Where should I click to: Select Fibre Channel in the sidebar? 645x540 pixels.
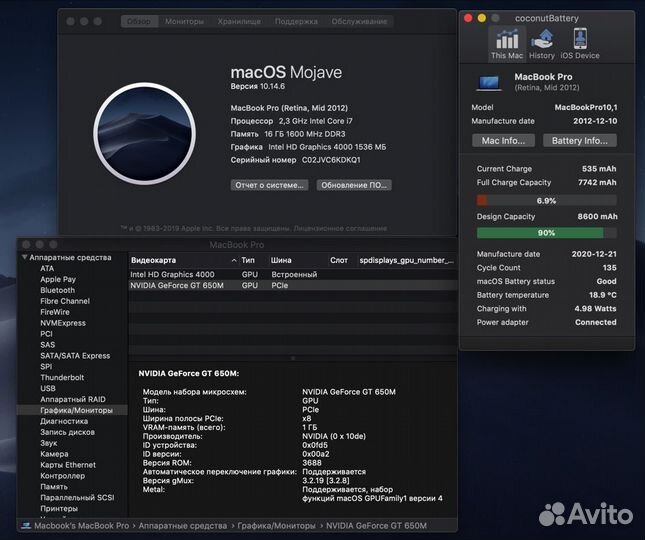tap(65, 301)
